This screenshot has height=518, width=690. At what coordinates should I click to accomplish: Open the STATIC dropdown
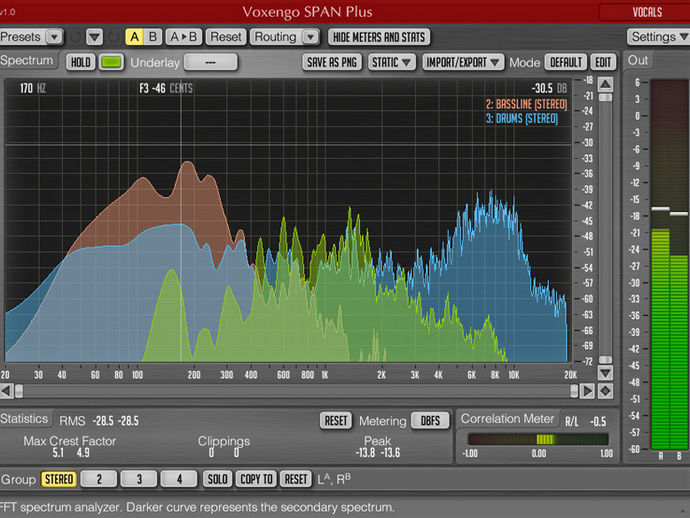tap(391, 62)
